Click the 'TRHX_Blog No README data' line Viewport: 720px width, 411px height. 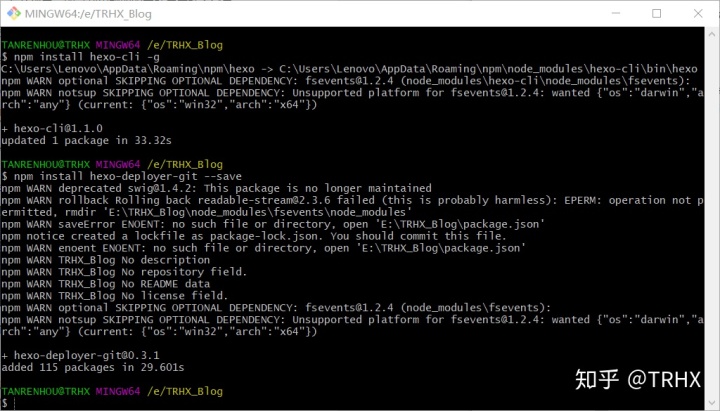point(106,284)
